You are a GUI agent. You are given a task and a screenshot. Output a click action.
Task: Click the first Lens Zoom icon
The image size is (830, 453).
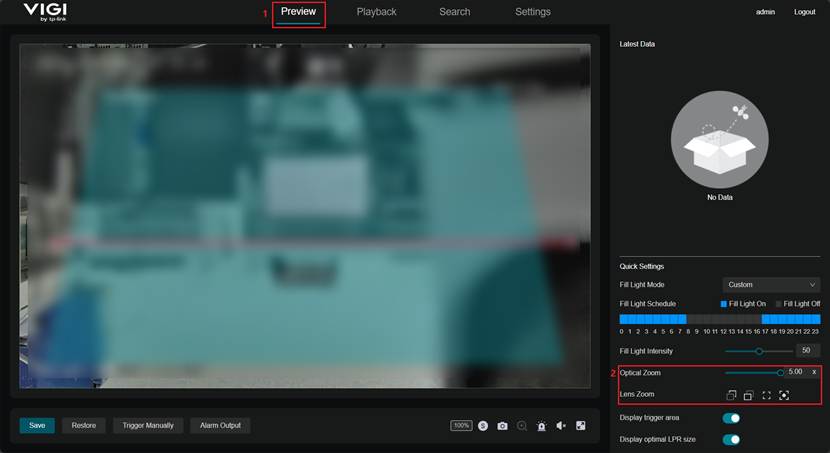pyautogui.click(x=731, y=395)
